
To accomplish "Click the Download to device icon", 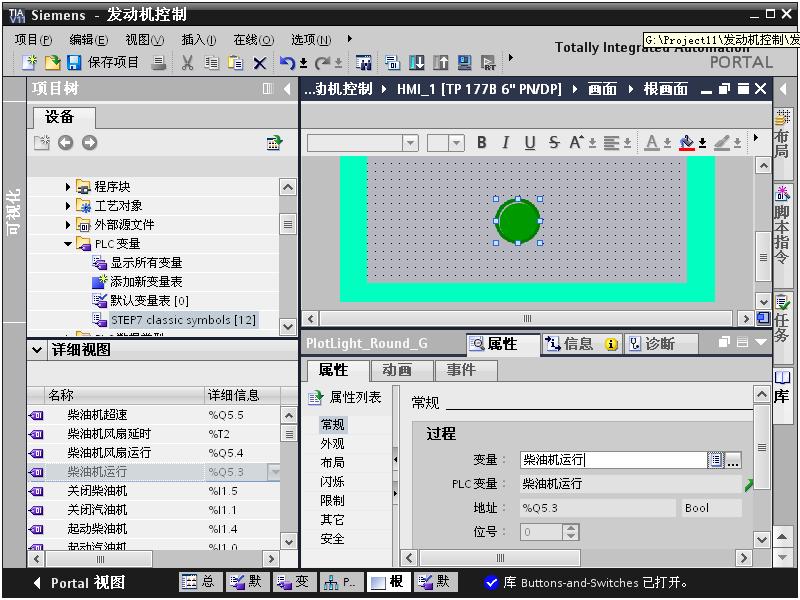I will [416, 63].
